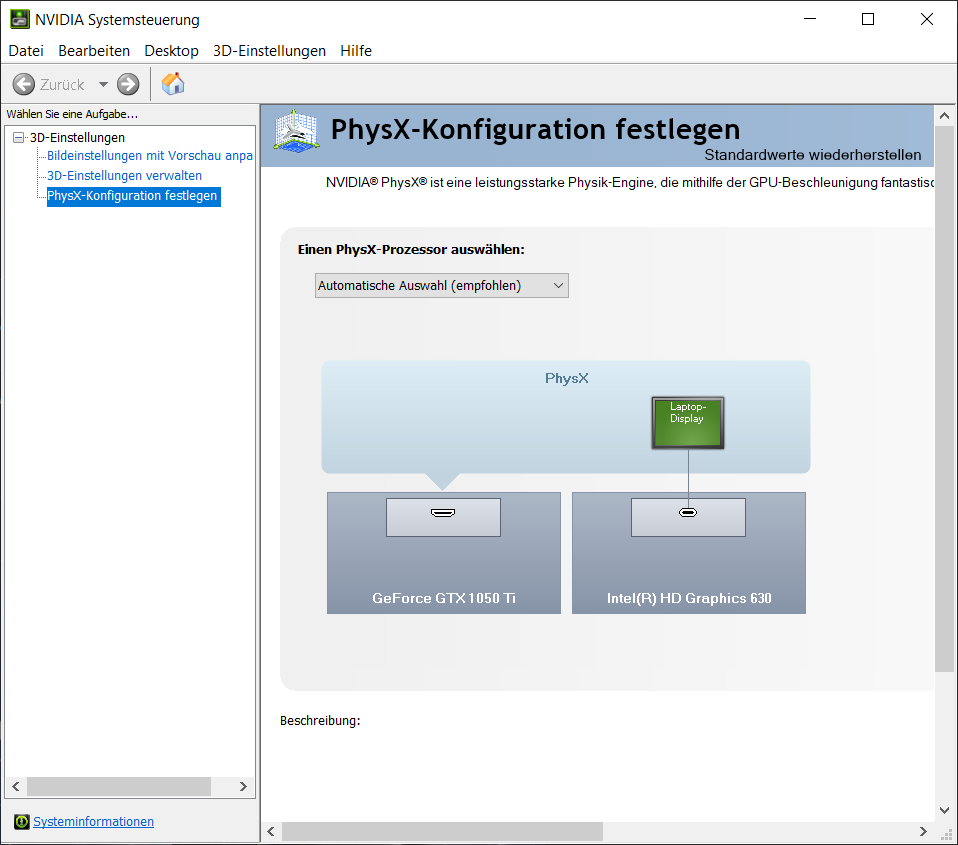Click left arrow of task pane scrollbar
This screenshot has width=958, height=845.
16,786
